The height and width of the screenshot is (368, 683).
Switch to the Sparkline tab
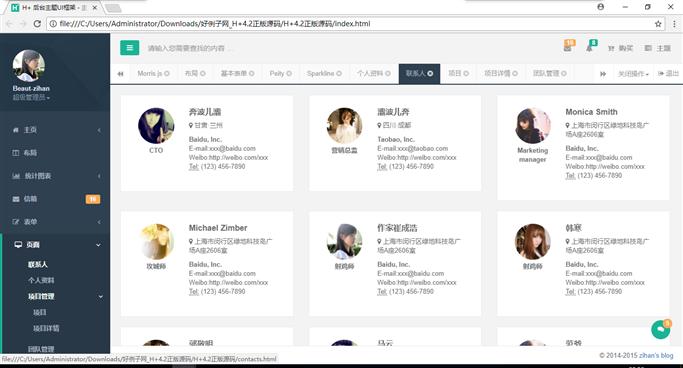(x=320, y=74)
